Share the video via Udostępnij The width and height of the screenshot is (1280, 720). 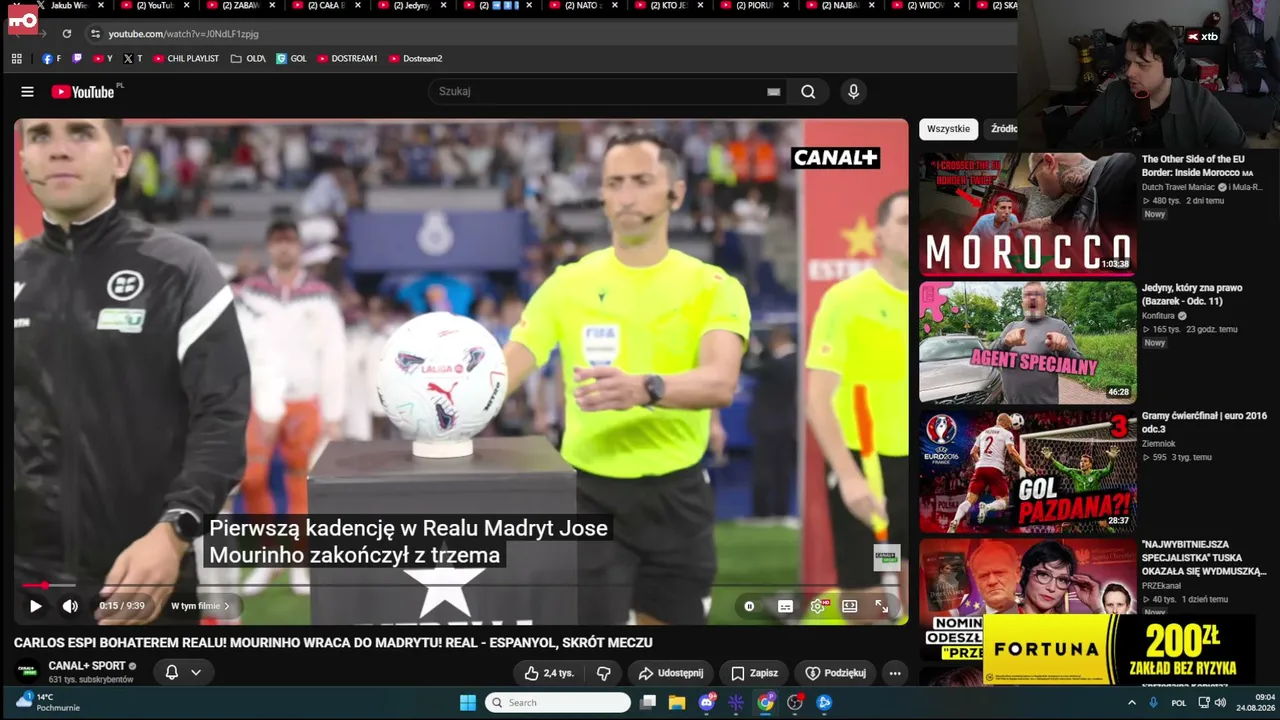671,673
